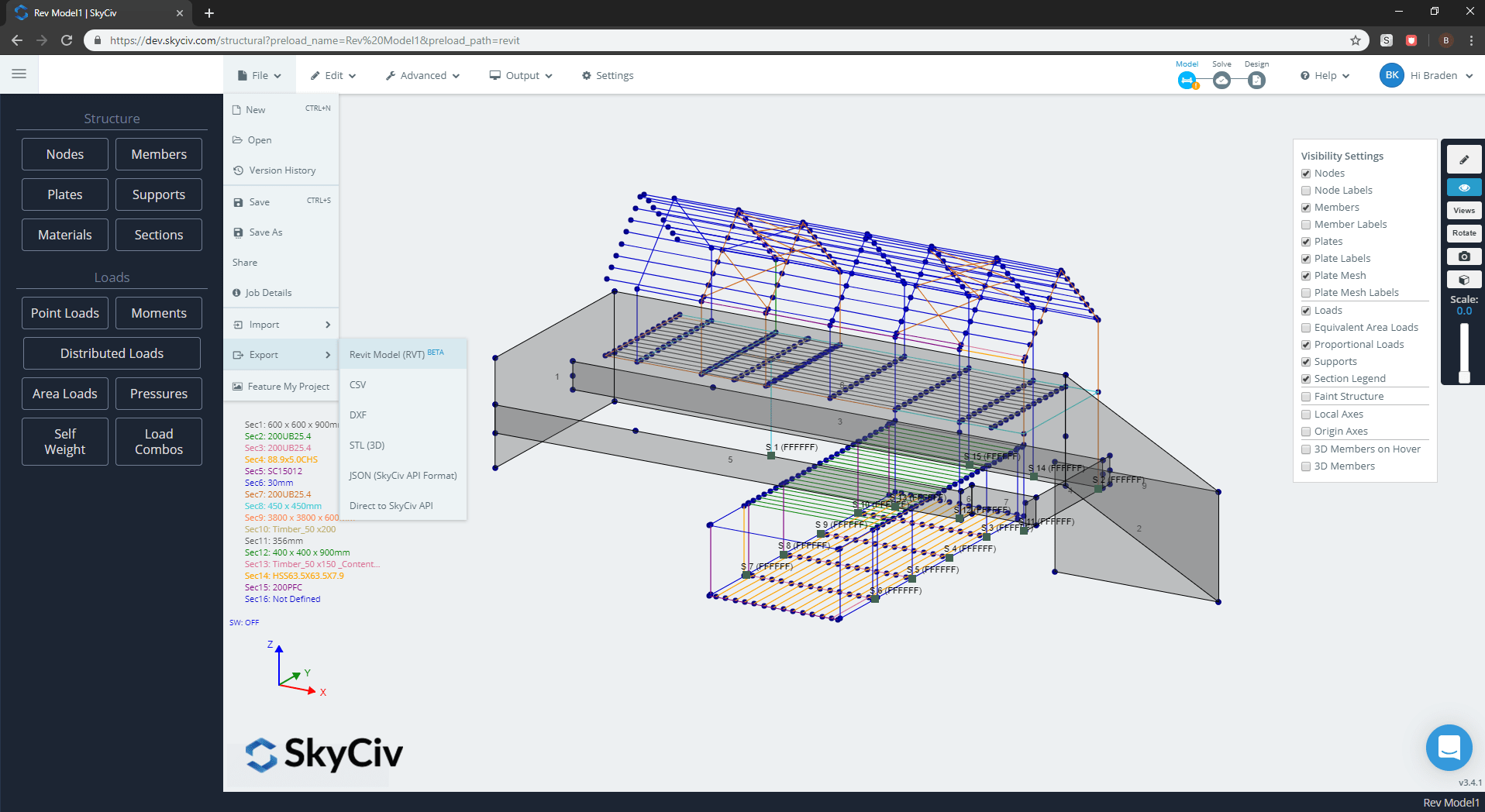Expand the Advanced menu
The height and width of the screenshot is (812, 1485).
(x=422, y=75)
